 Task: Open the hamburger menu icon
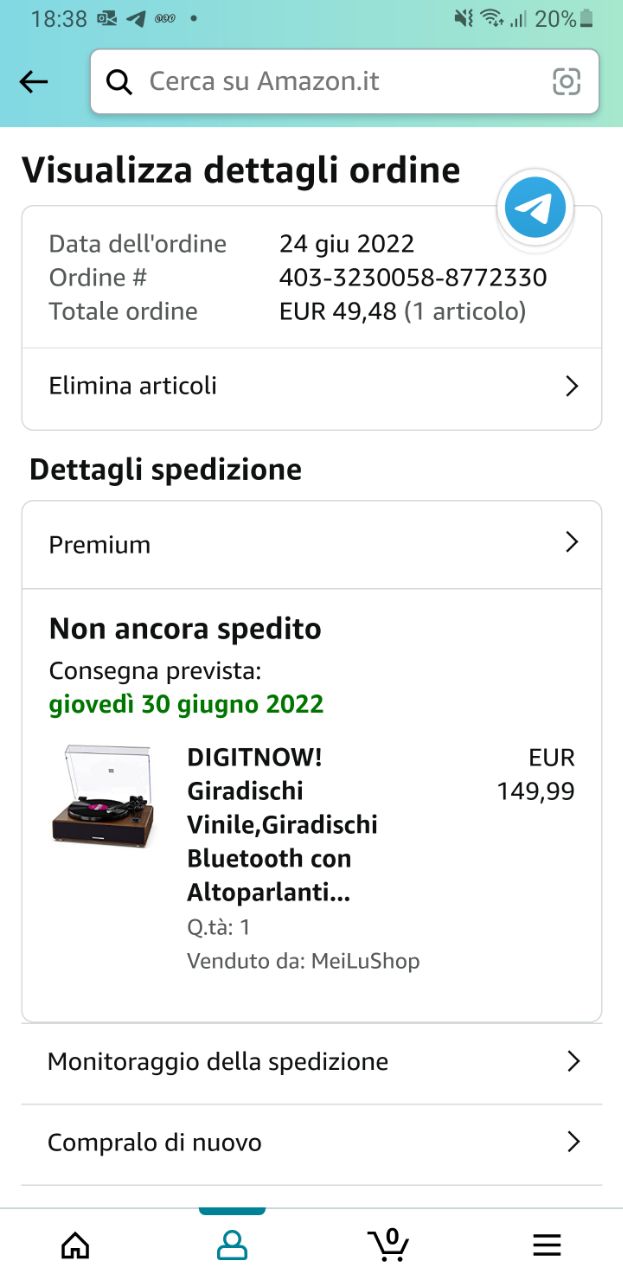pos(546,1244)
